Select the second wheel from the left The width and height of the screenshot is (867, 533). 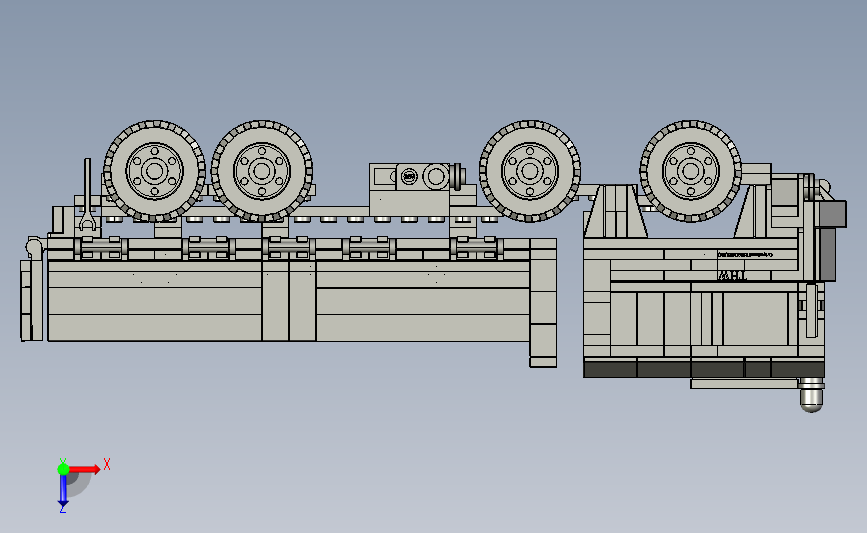[x=262, y=171]
